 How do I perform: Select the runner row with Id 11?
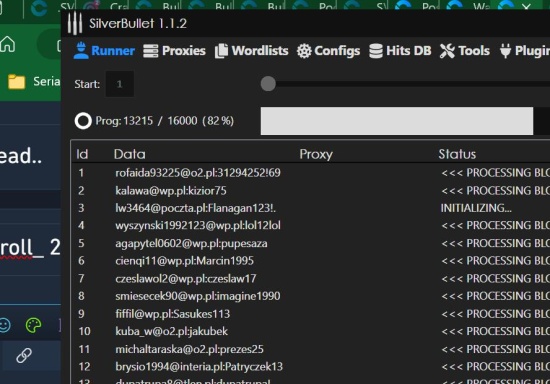[311, 349]
